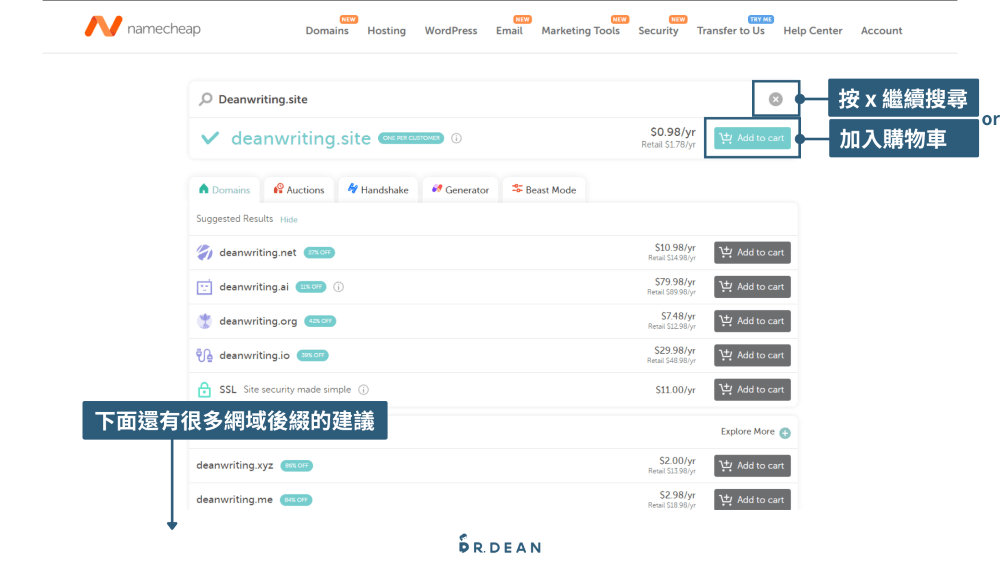Click the deanwriting.org domain name

coord(258,321)
